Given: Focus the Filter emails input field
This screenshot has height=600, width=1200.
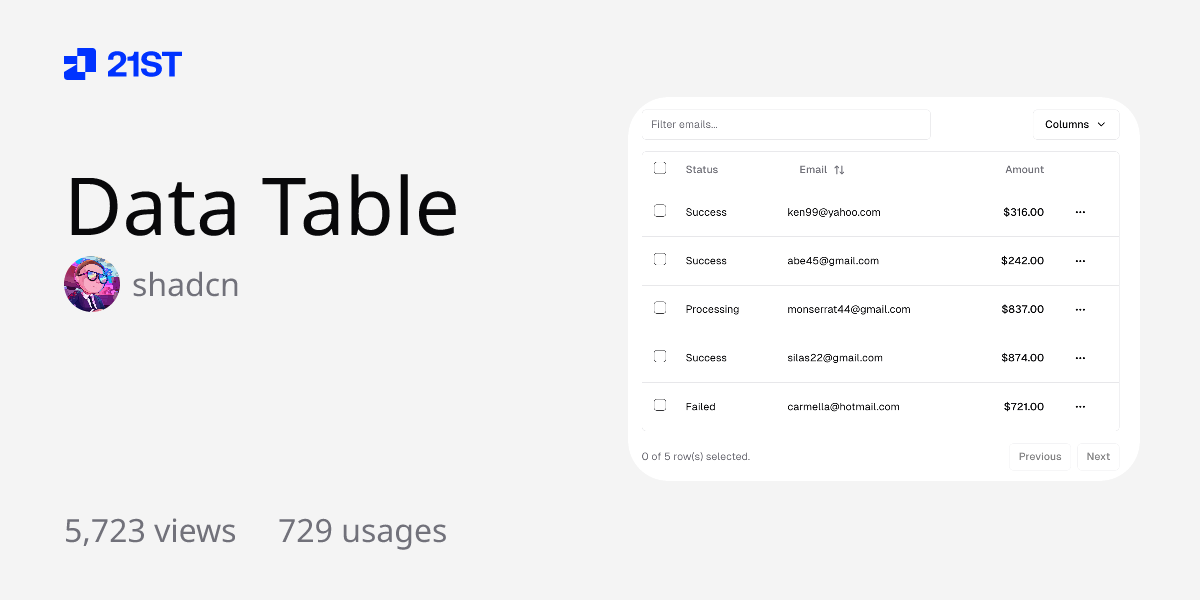Looking at the screenshot, I should pos(786,125).
